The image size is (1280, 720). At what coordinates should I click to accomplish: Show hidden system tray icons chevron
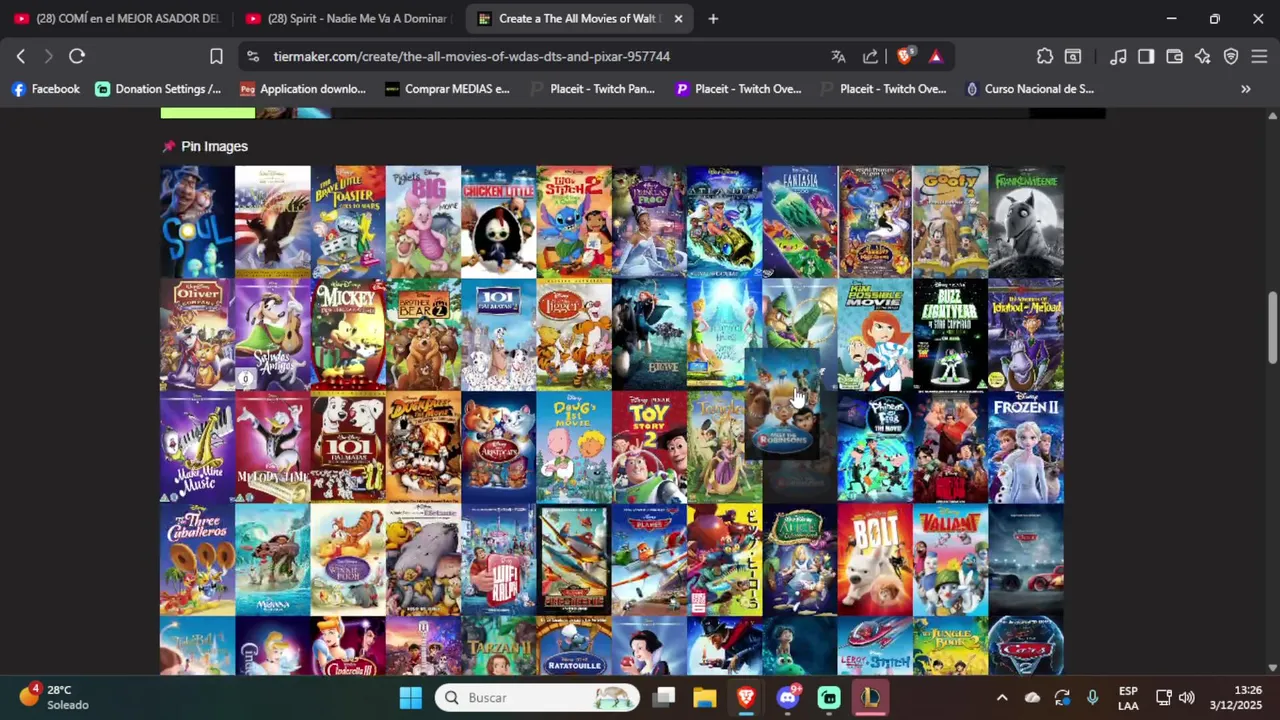tap(1002, 697)
